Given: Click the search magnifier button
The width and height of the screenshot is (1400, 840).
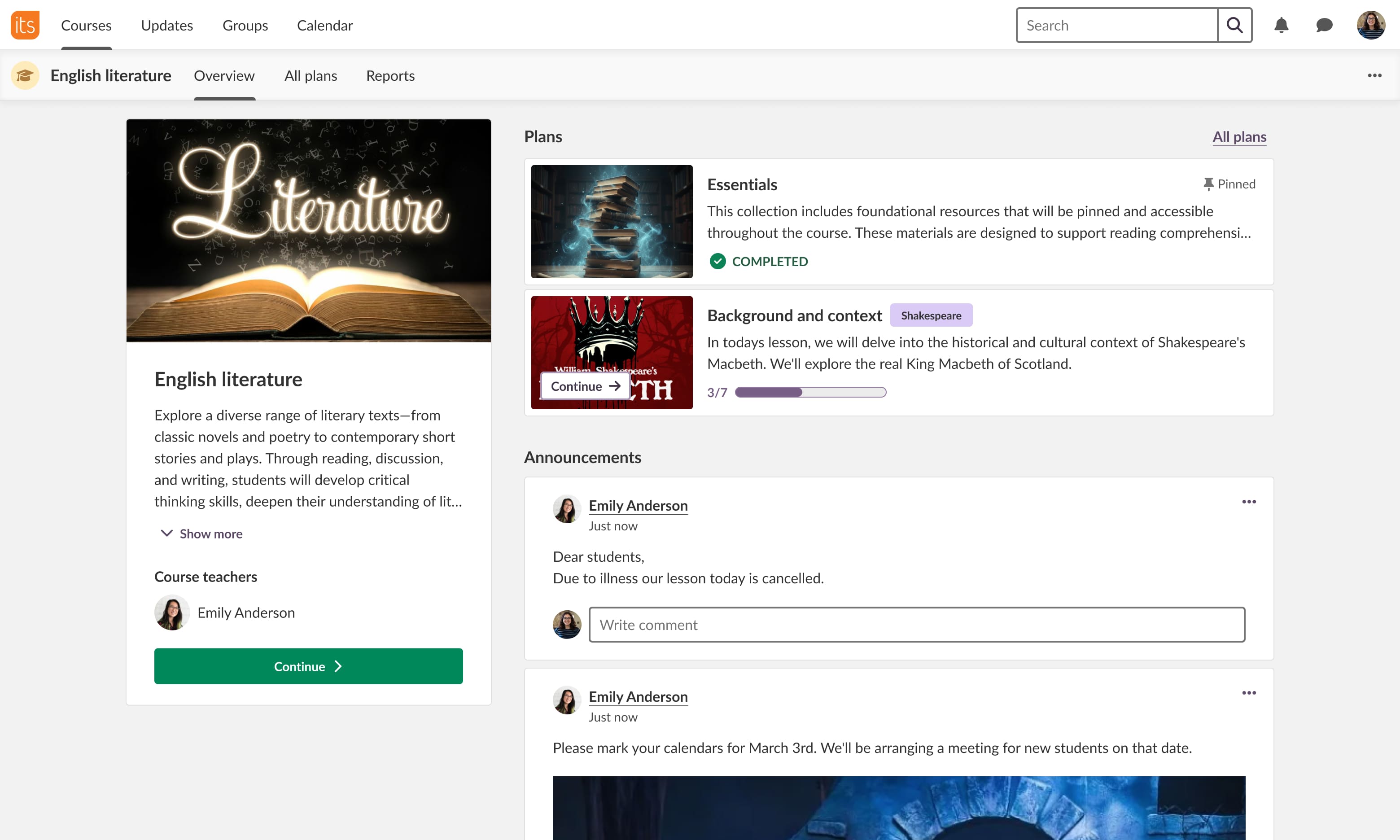Looking at the screenshot, I should [x=1234, y=25].
